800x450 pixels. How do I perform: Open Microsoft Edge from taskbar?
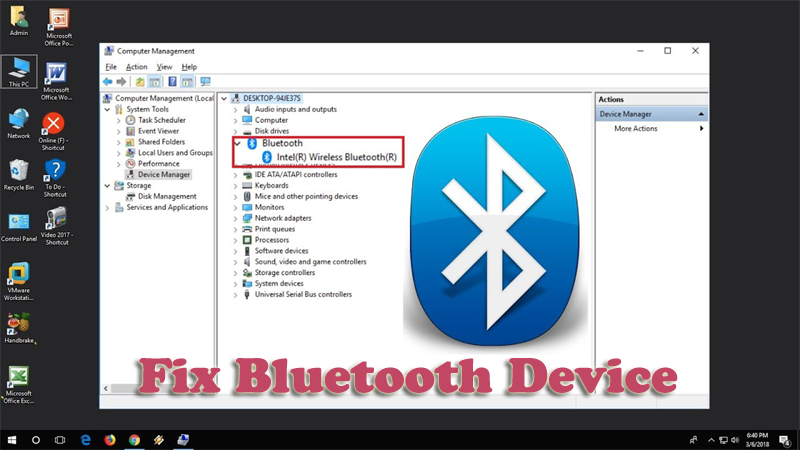coord(85,440)
